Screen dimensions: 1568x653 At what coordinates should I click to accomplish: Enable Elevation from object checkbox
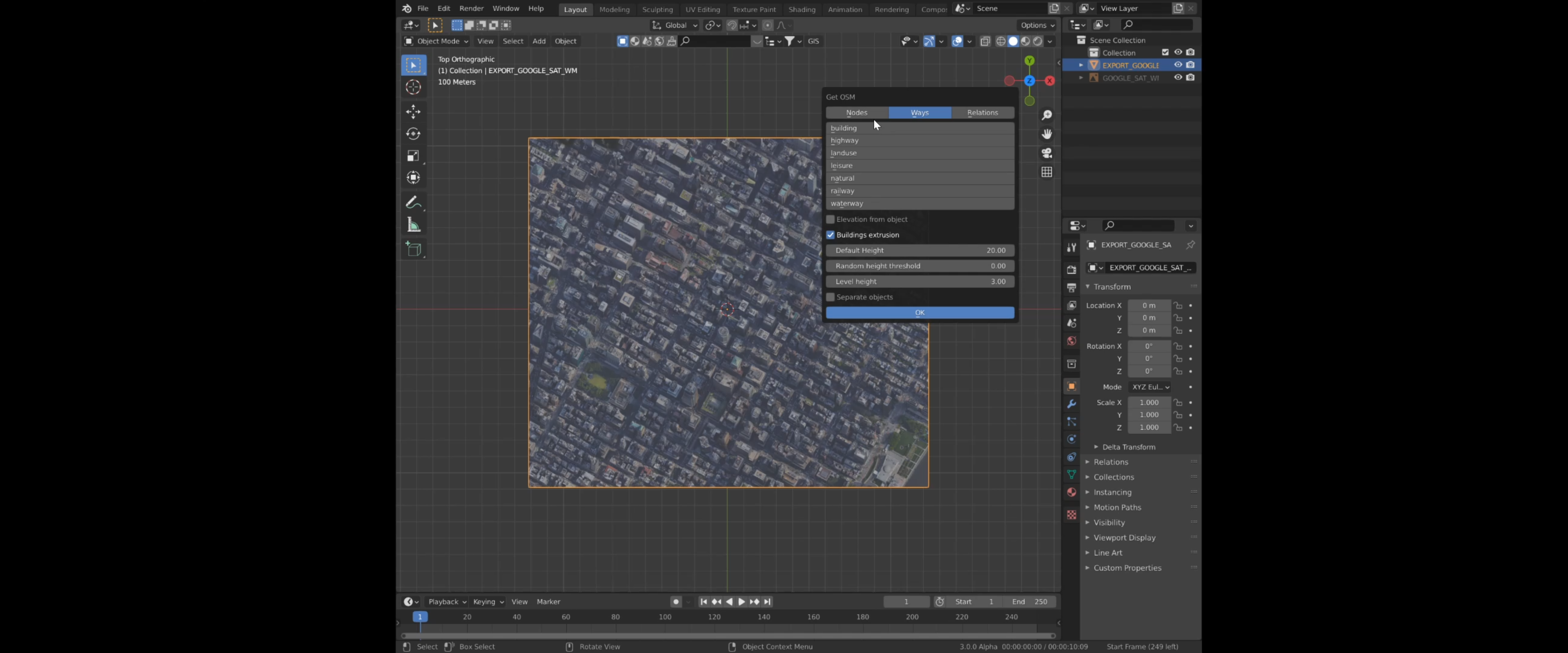pos(830,219)
